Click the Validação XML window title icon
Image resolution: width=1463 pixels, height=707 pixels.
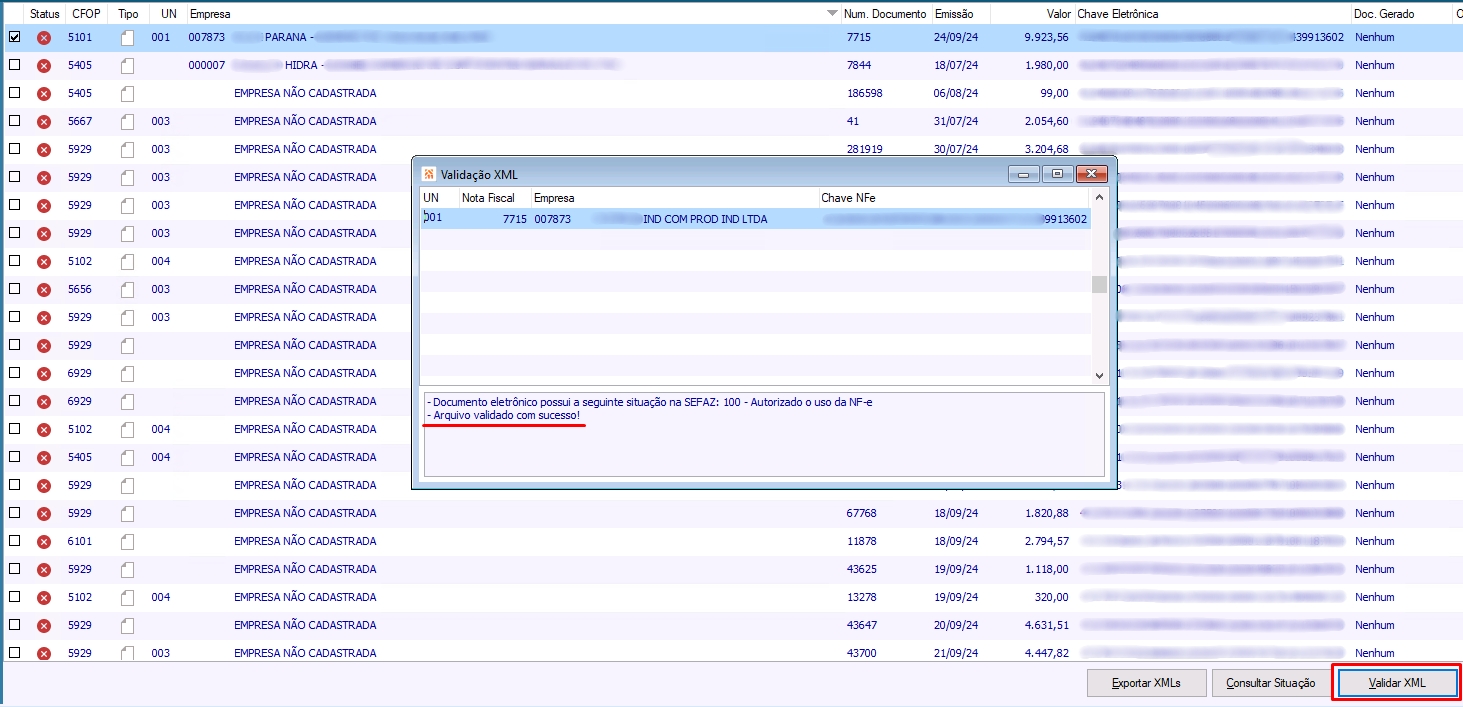pos(430,174)
